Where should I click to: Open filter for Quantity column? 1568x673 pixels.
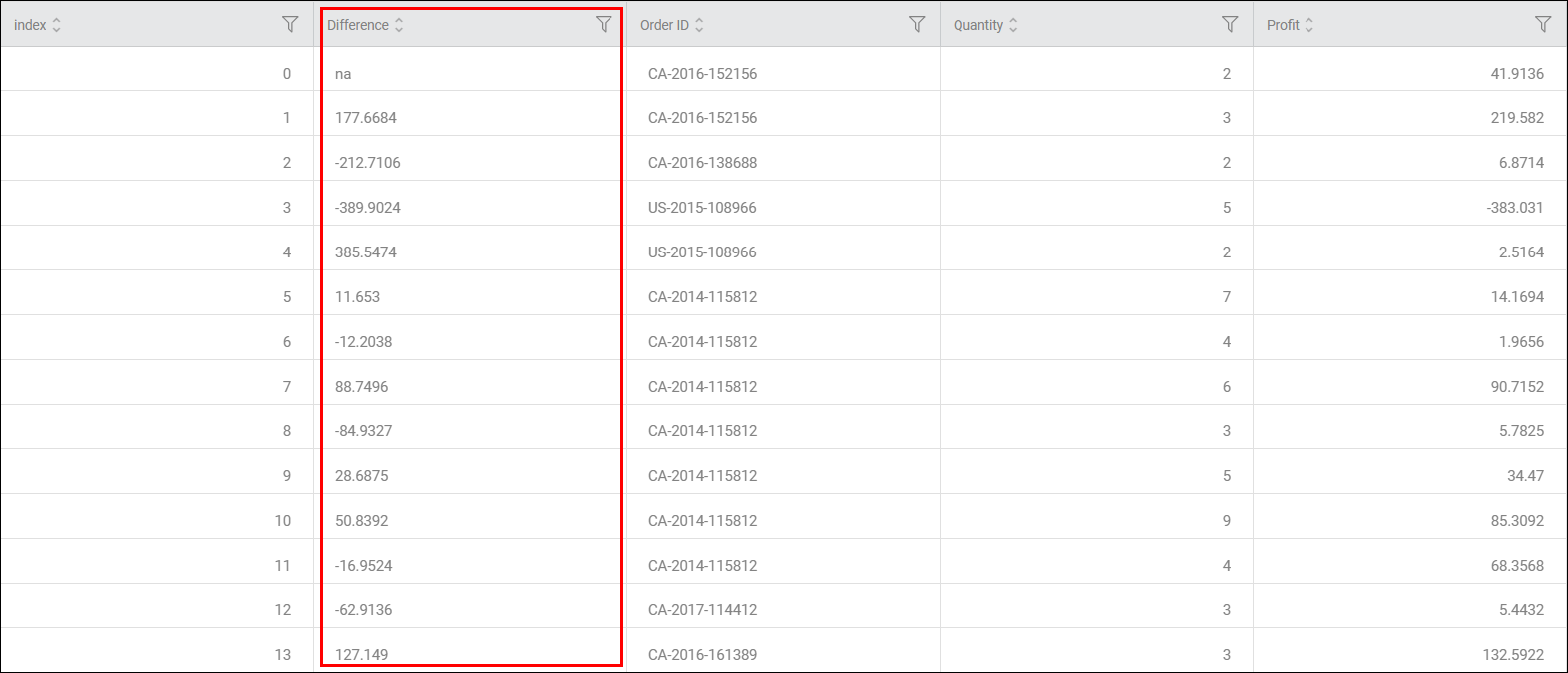point(1229,24)
